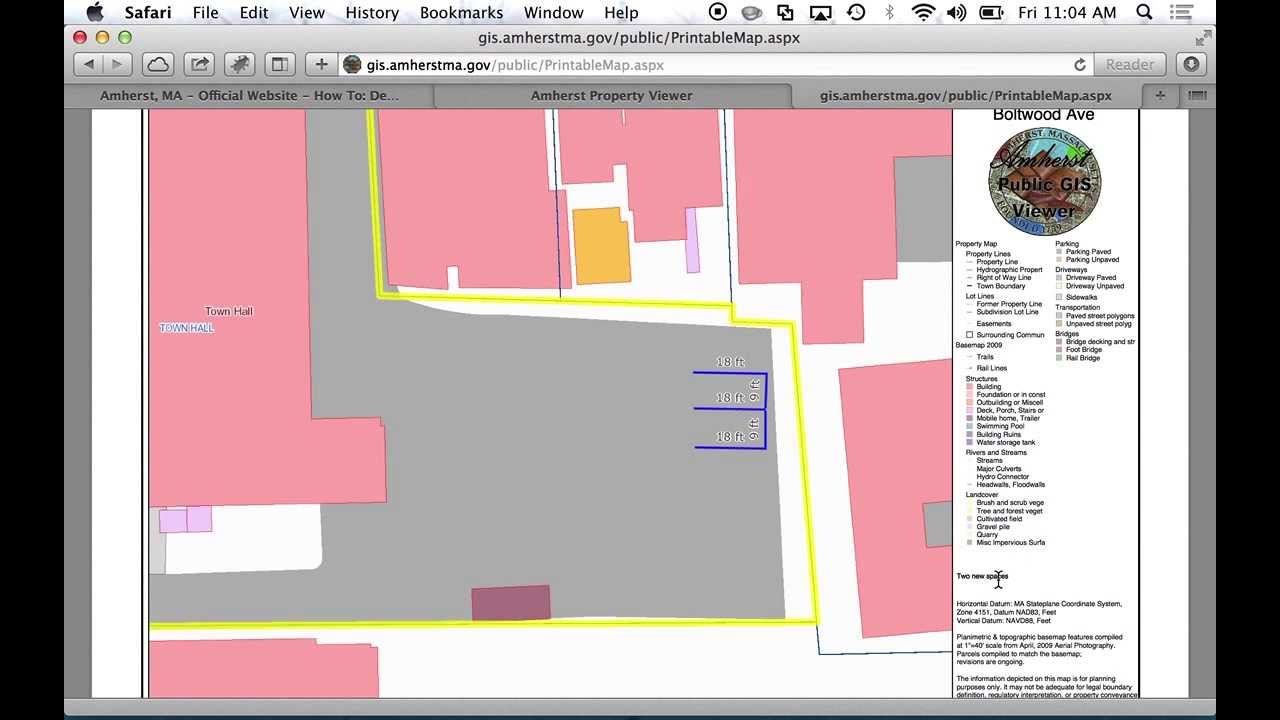Click the Parking Paved legend swatch
Screen dimensions: 1280x720
point(1060,252)
